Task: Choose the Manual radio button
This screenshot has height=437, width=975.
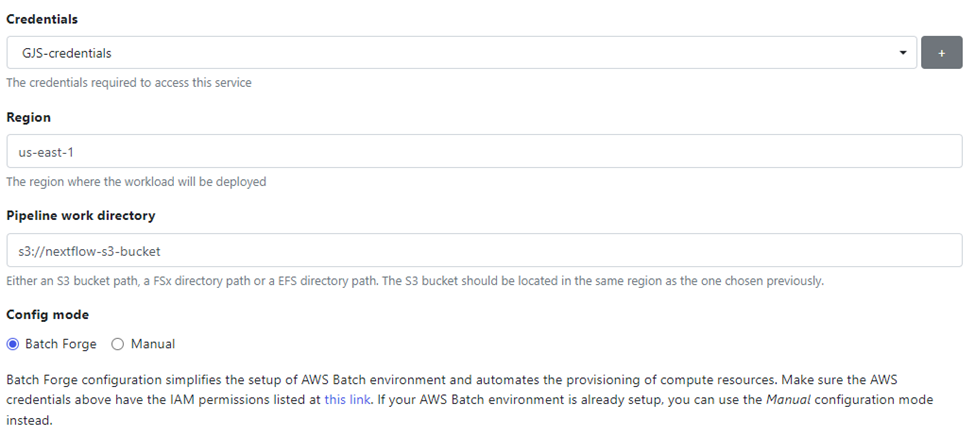Action: pyautogui.click(x=118, y=344)
